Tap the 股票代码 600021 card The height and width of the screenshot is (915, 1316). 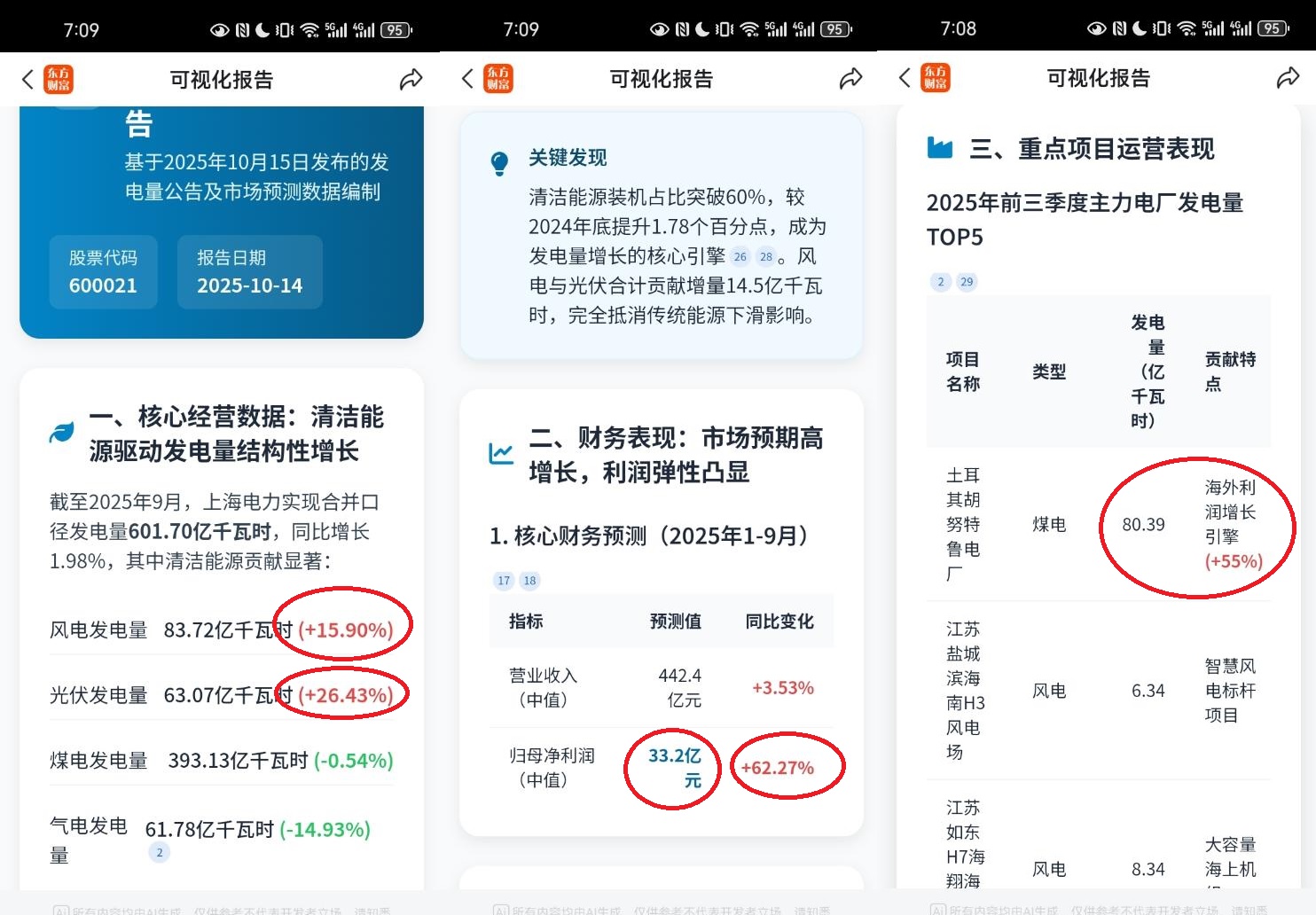[x=103, y=271]
